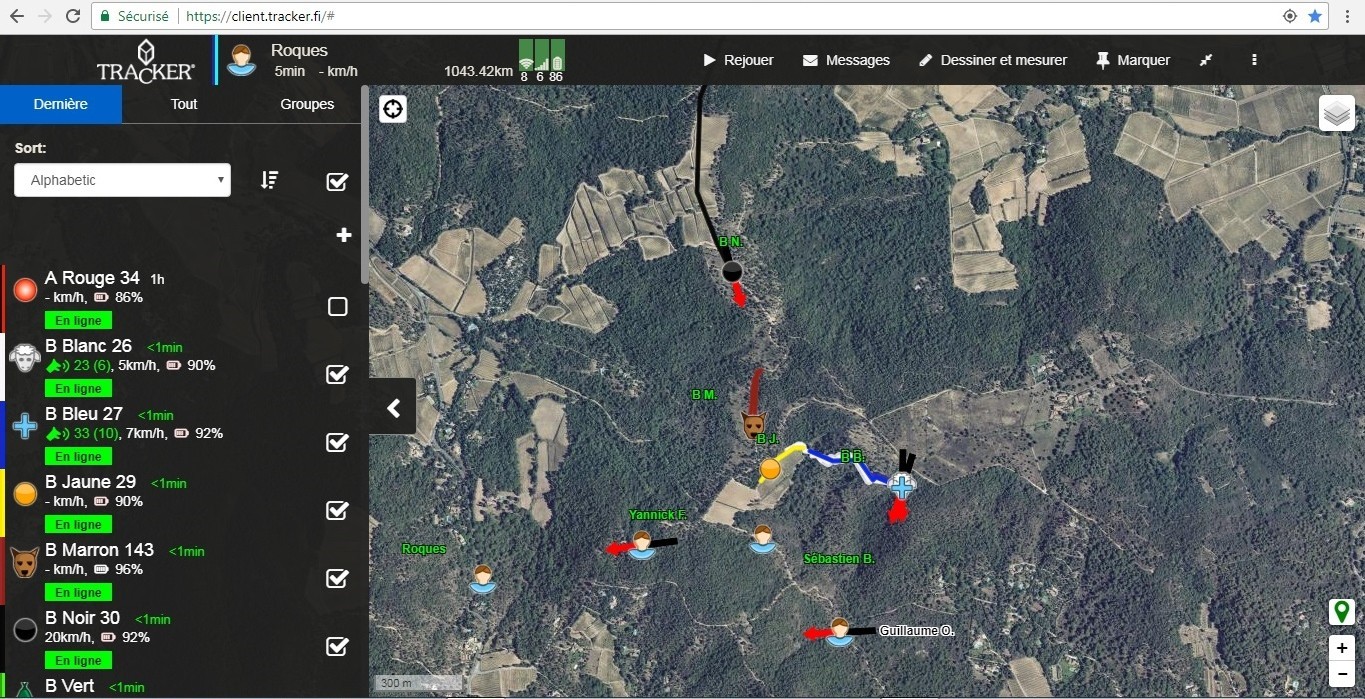The width and height of the screenshot is (1365, 699).
Task: Select the B Noir 30 device name
Action: 82,618
